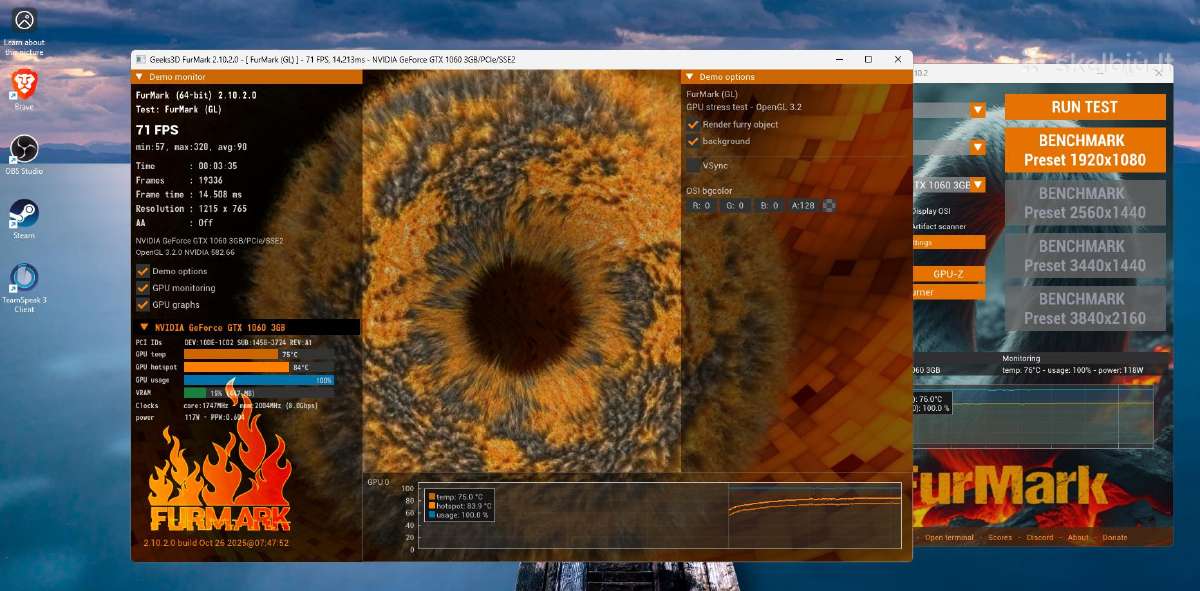Image resolution: width=1200 pixels, height=591 pixels.
Task: Click the Artifact scanner option in launcher
Action: click(940, 227)
